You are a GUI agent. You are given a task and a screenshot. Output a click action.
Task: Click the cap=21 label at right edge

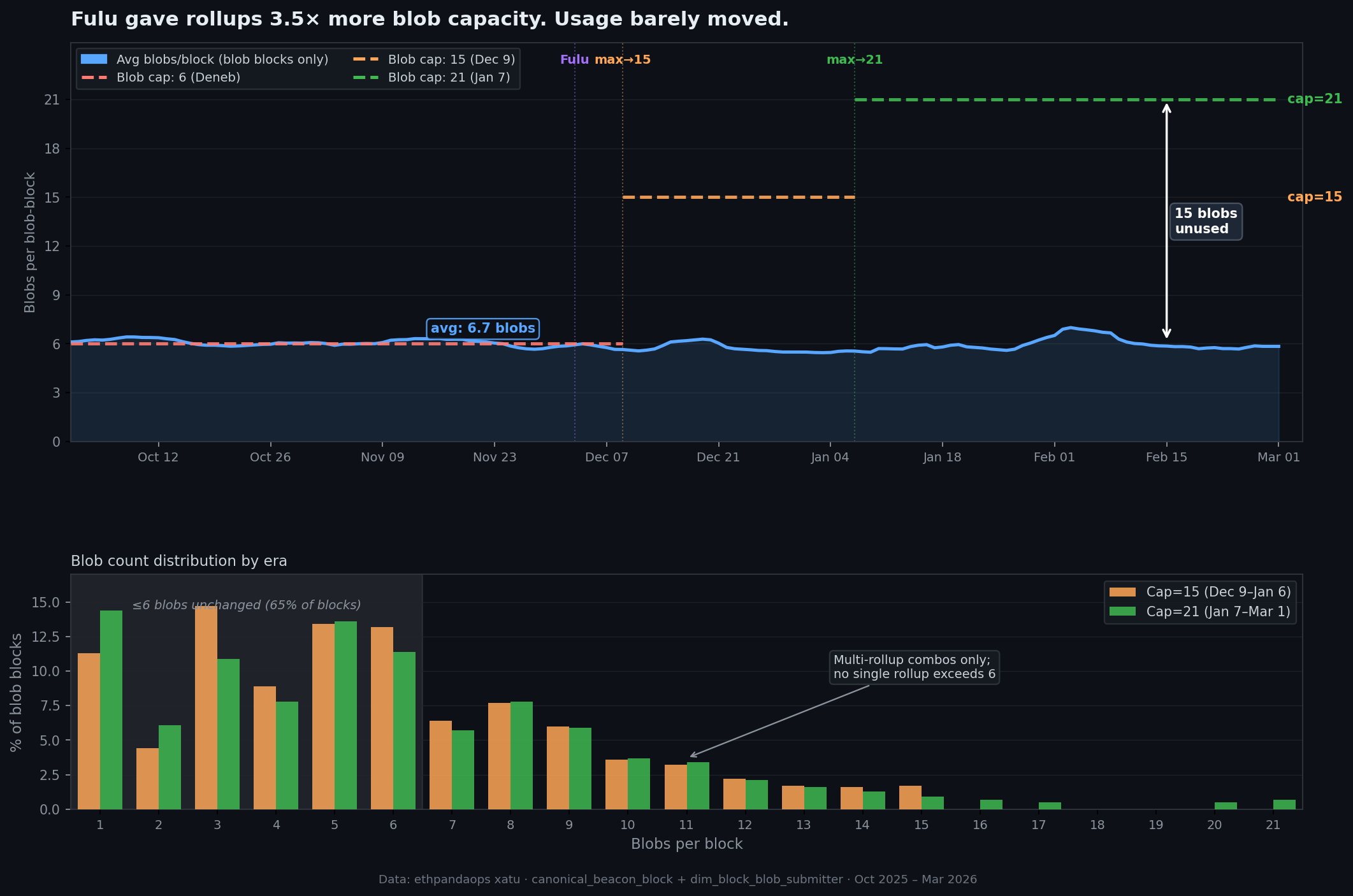1314,99
